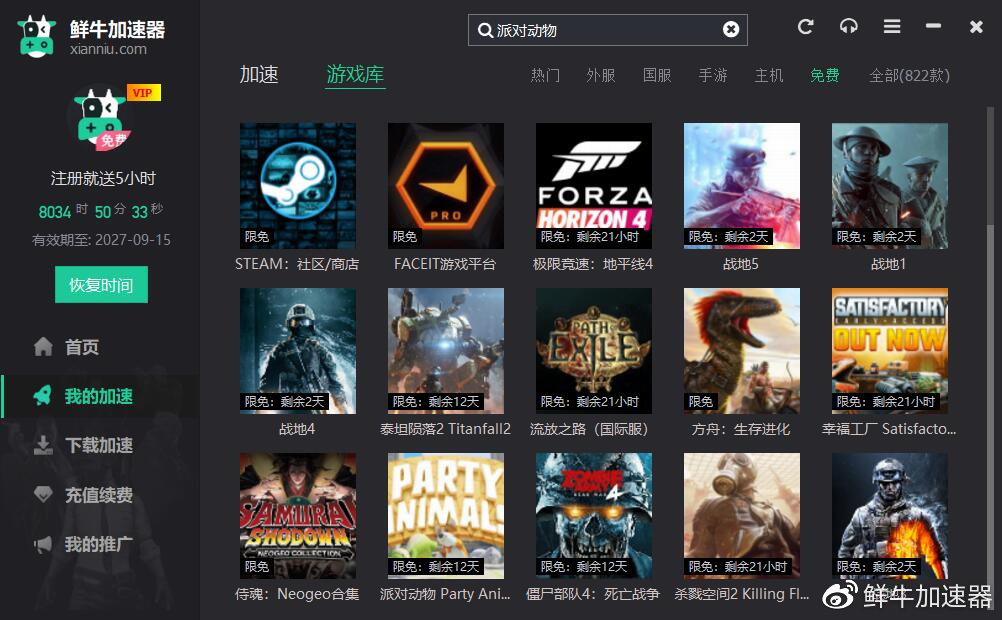Clear the search box with the X icon
1002x620 pixels.
730,29
